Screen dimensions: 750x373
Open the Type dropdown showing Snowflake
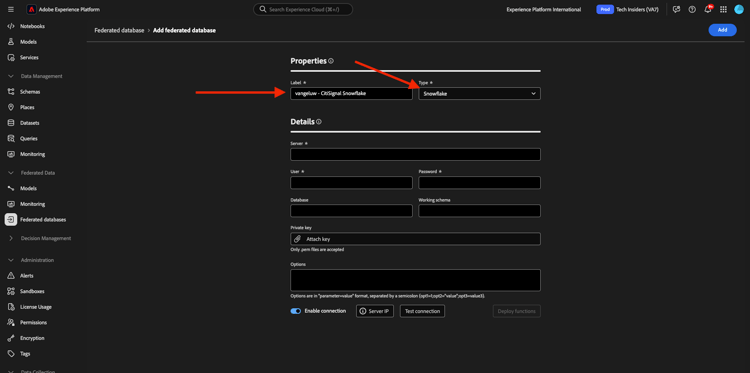click(479, 94)
